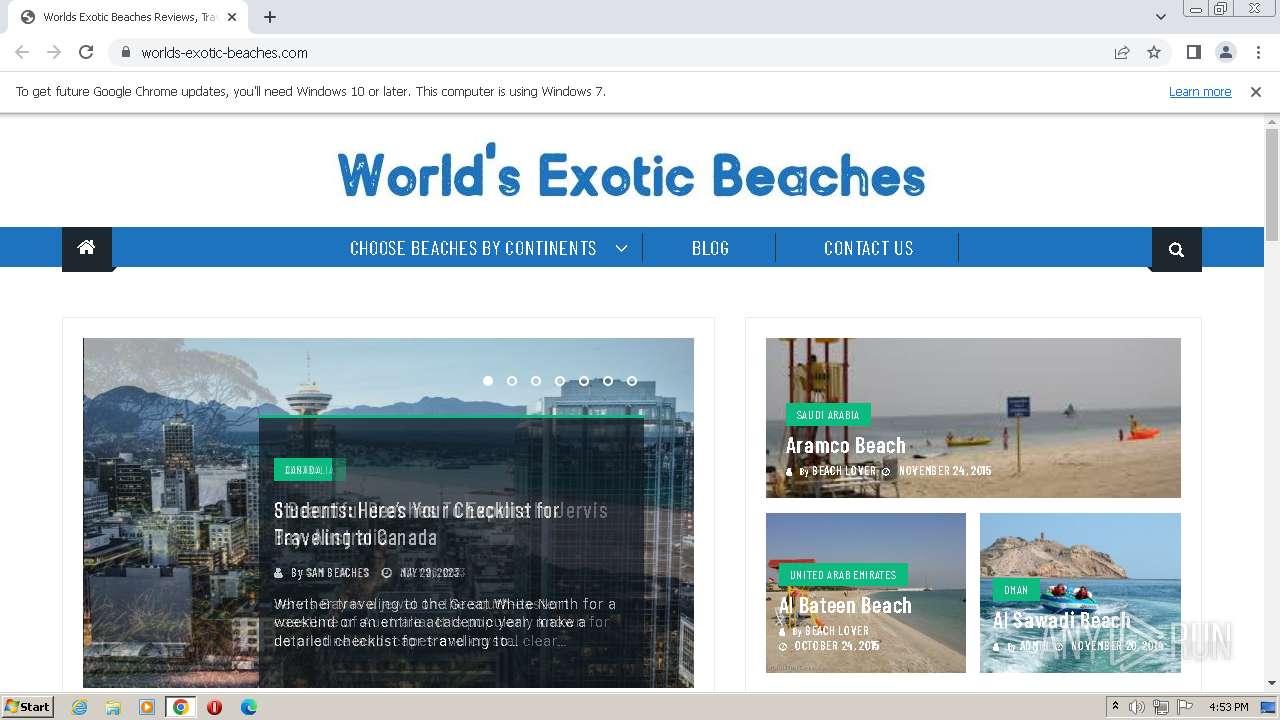Toggle the browser side panel icon

pos(1193,52)
